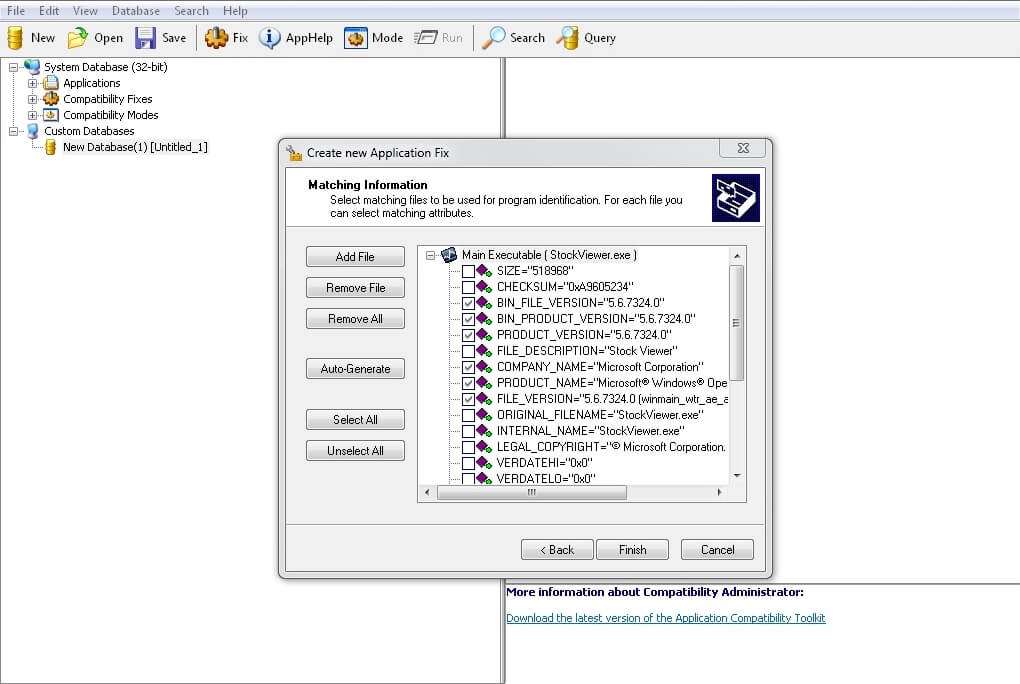Click the vertical scrollbar thumb in attribute list
1020x684 pixels.
pos(736,323)
